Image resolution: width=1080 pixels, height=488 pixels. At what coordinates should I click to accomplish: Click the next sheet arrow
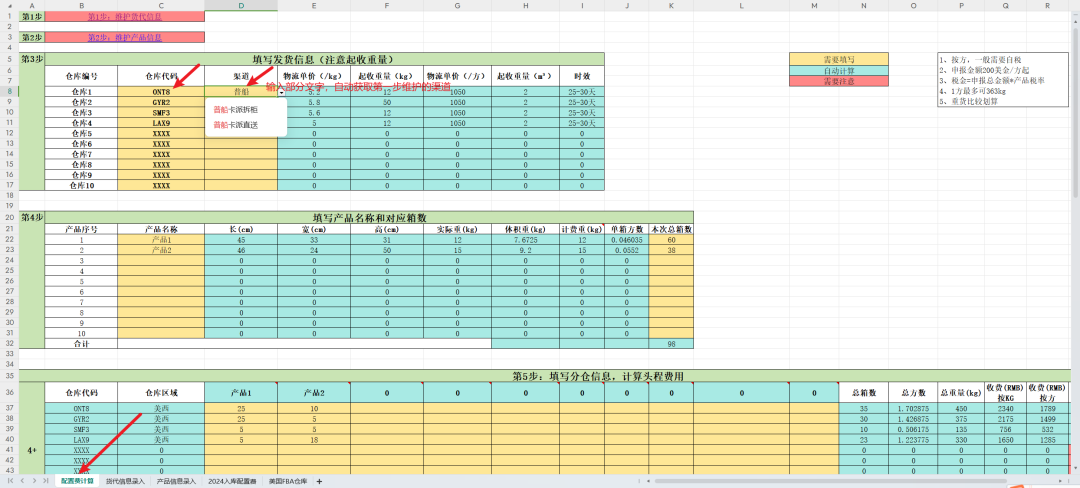[x=34, y=480]
